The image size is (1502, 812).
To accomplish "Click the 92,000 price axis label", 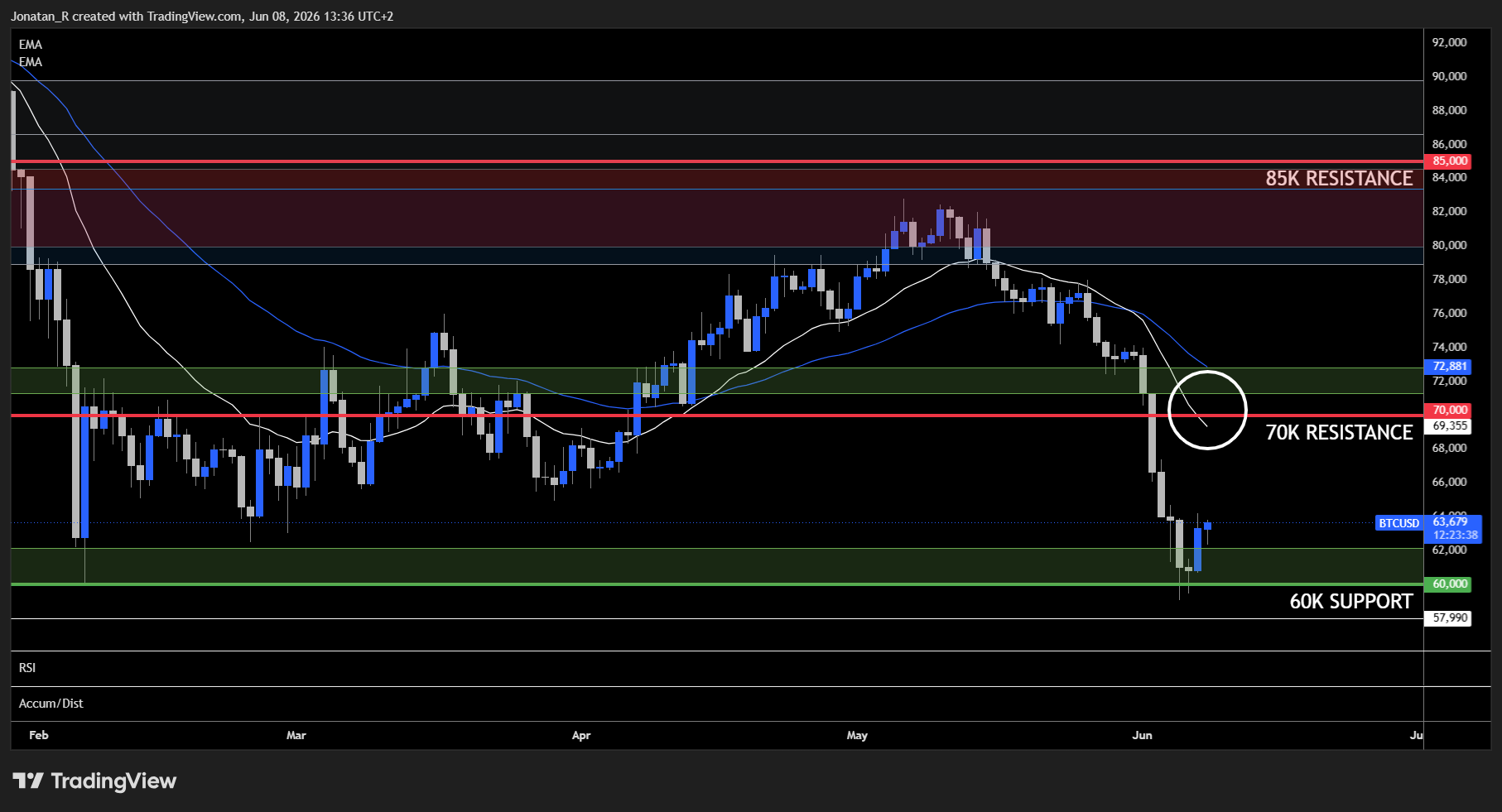I will [x=1449, y=42].
